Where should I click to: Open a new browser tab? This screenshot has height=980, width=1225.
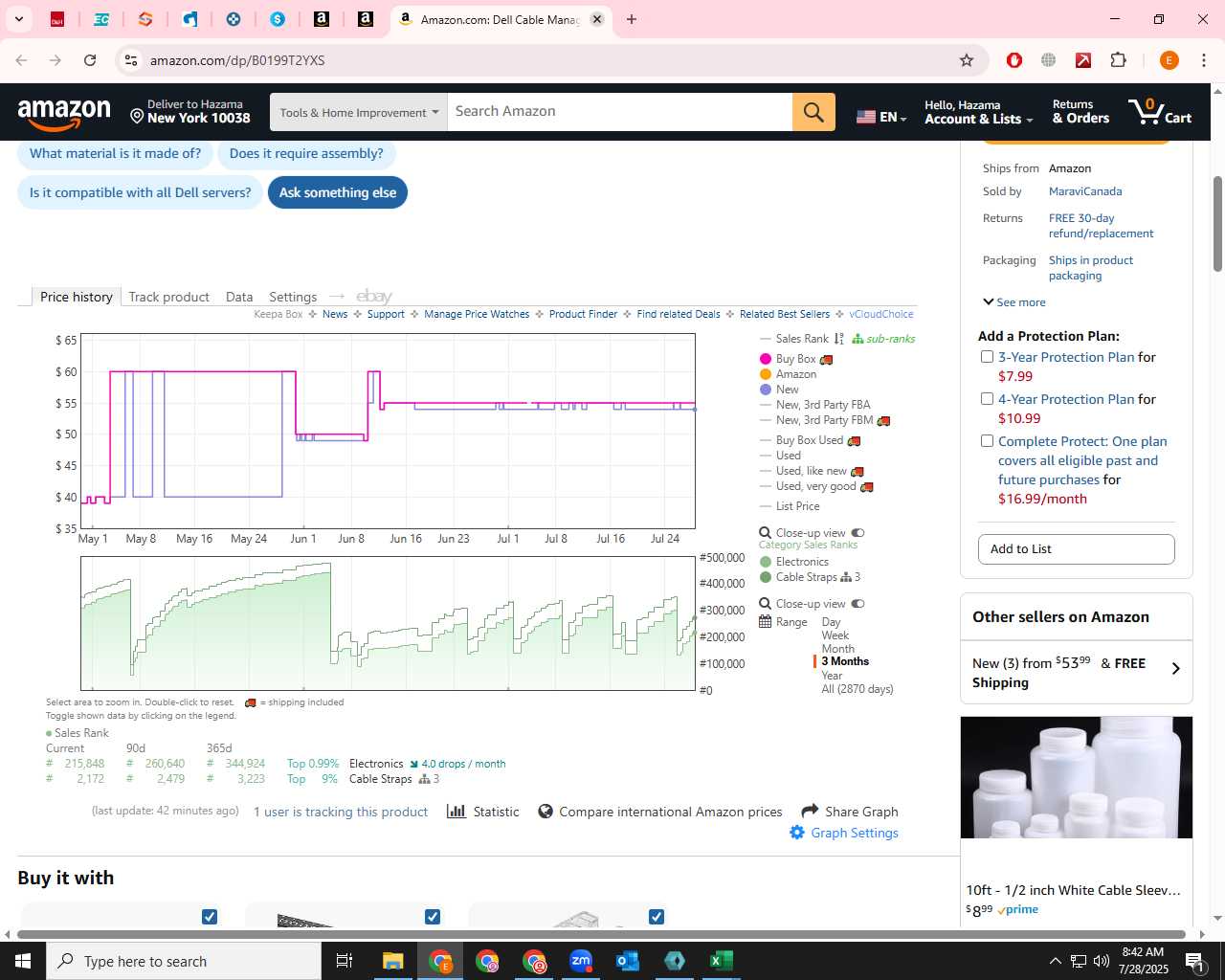pyautogui.click(x=632, y=19)
